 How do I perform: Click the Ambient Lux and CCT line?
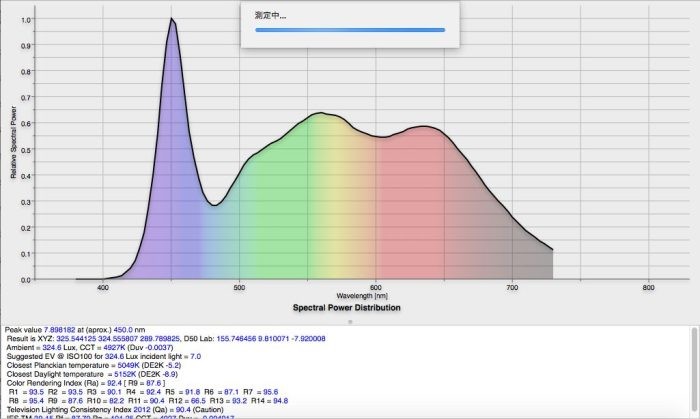(x=90, y=347)
